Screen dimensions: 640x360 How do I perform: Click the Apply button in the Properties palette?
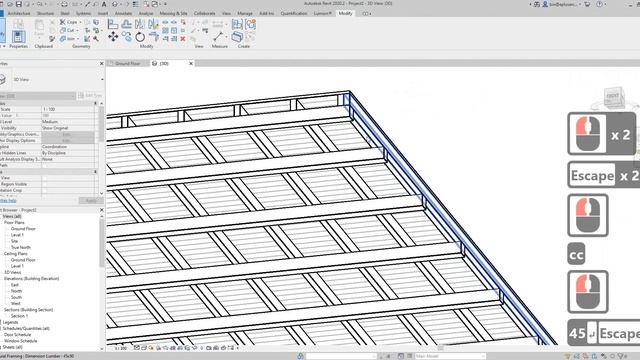tap(90, 200)
